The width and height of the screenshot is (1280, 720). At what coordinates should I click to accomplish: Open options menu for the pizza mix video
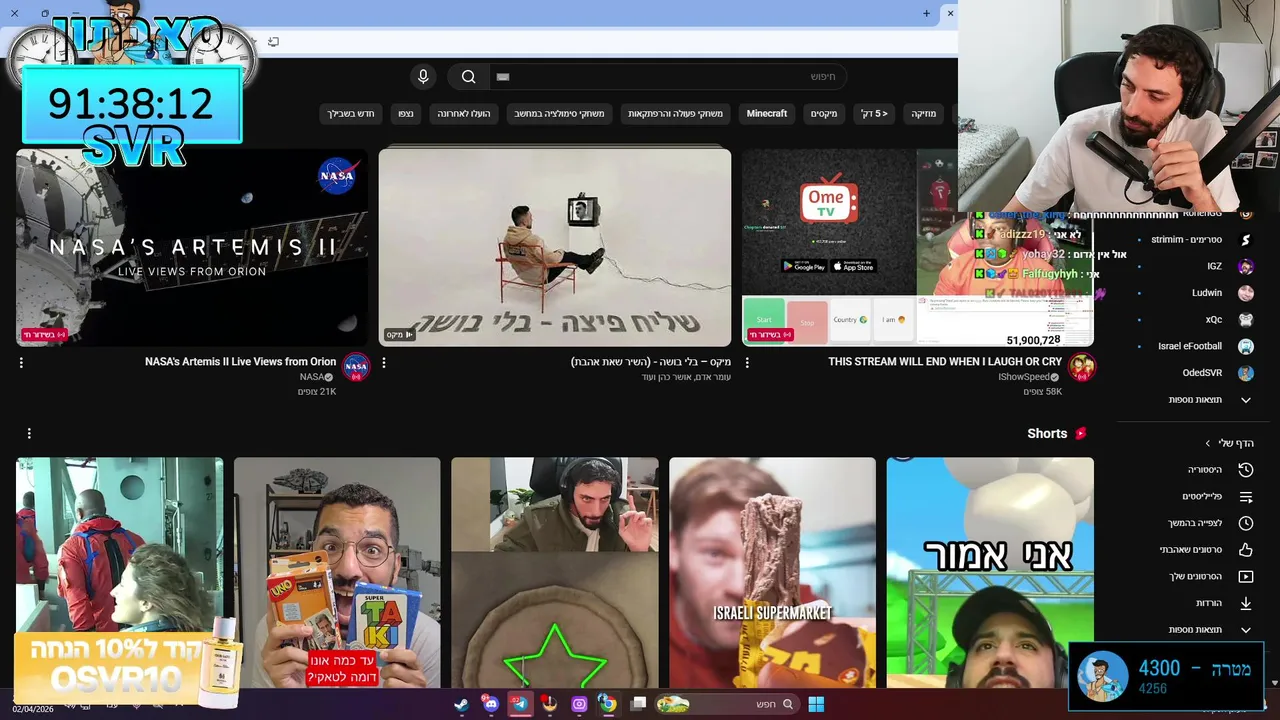coord(384,363)
